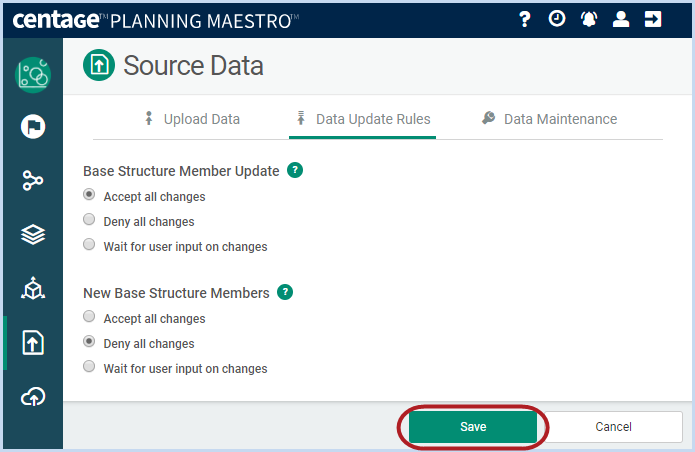Viewport: 695px width, 452px height.
Task: Click the Base Structure Member Update heading
Action: [x=181, y=171]
